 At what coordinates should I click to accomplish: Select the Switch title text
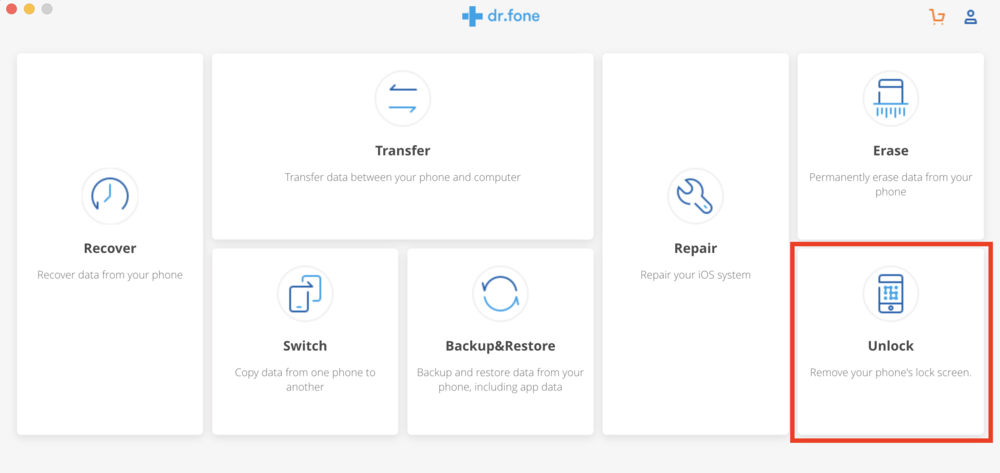305,346
